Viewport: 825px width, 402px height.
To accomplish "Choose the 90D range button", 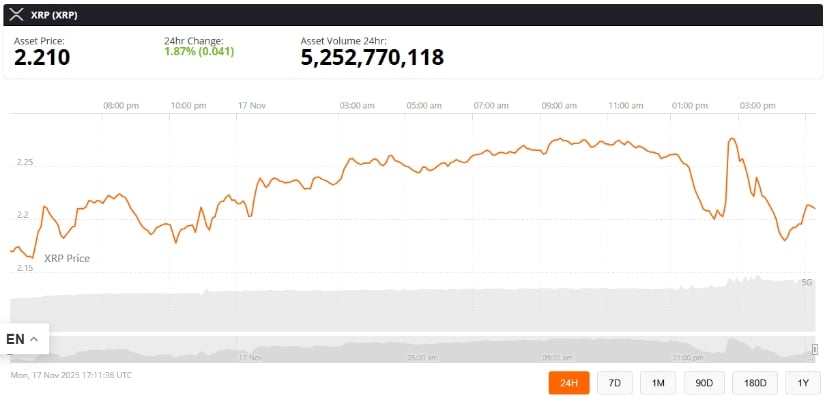I will [x=704, y=382].
